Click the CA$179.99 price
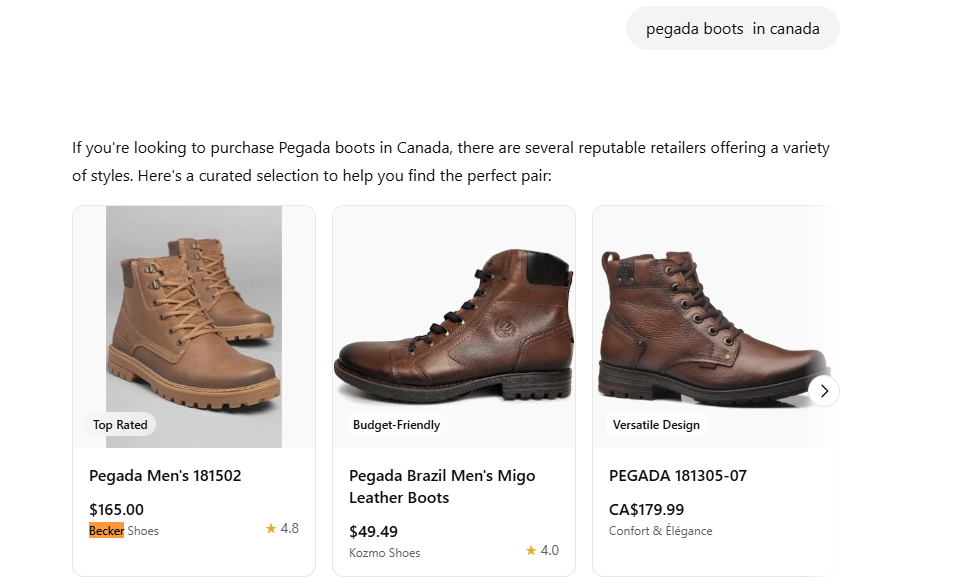The width and height of the screenshot is (961, 586). tap(646, 510)
